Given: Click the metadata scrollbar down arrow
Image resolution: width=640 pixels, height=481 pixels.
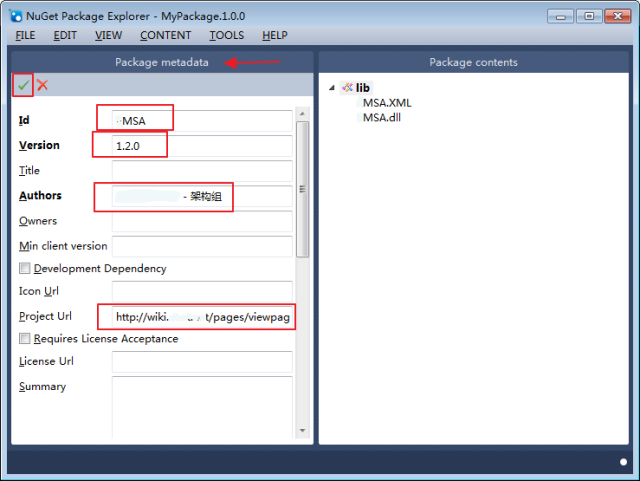Looking at the screenshot, I should click(x=302, y=430).
